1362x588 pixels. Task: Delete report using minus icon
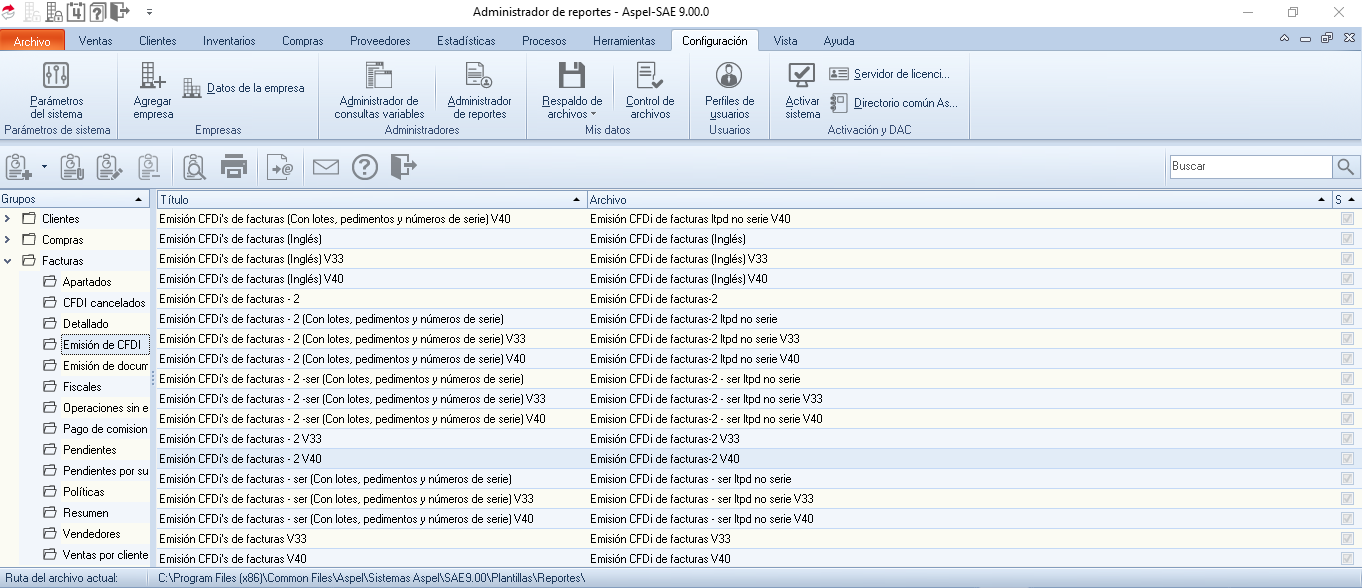pyautogui.click(x=149, y=167)
